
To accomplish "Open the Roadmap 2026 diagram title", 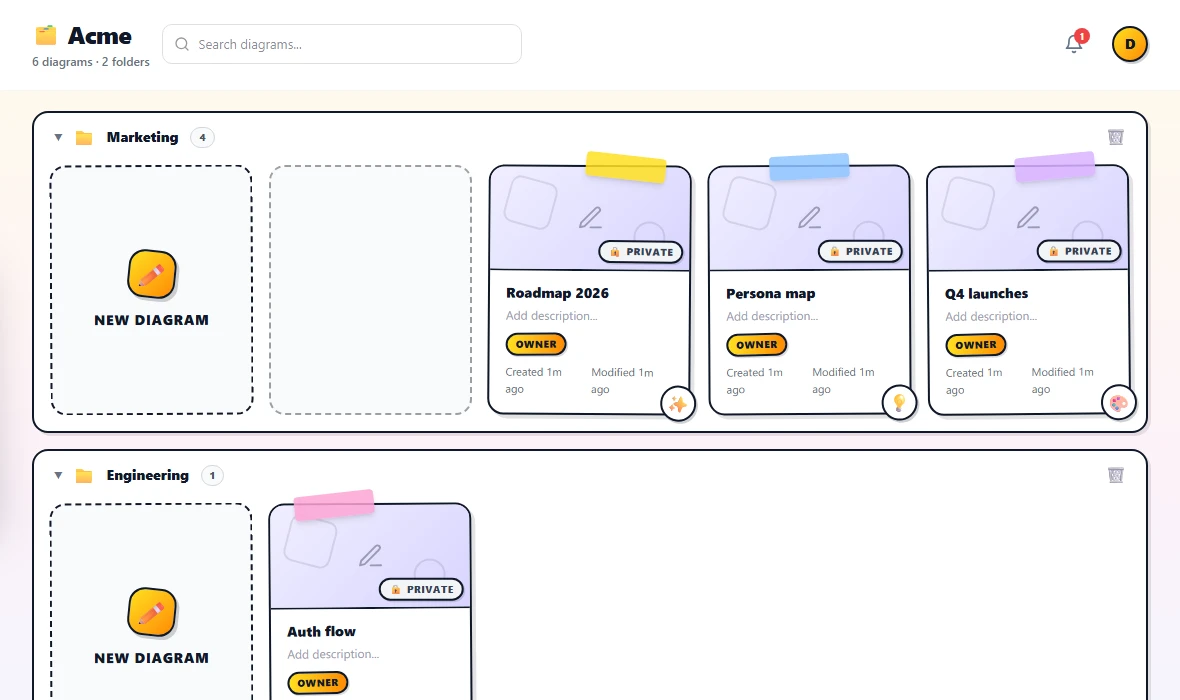I will click(x=558, y=293).
